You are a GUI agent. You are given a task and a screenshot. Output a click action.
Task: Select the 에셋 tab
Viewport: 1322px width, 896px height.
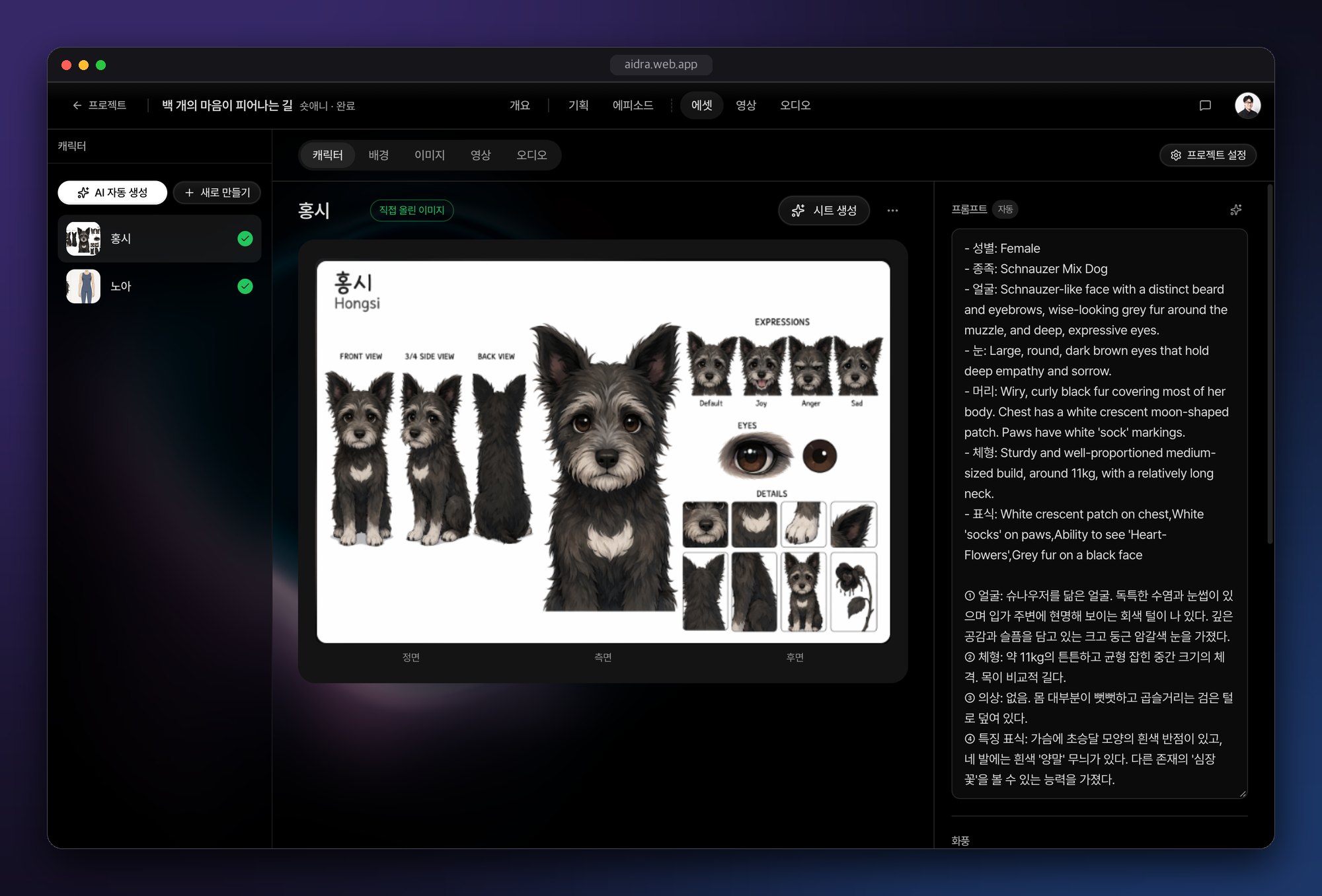[x=701, y=105]
